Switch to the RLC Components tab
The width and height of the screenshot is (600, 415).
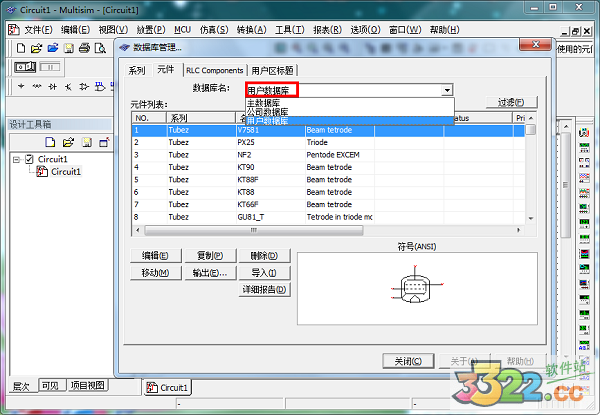215,70
